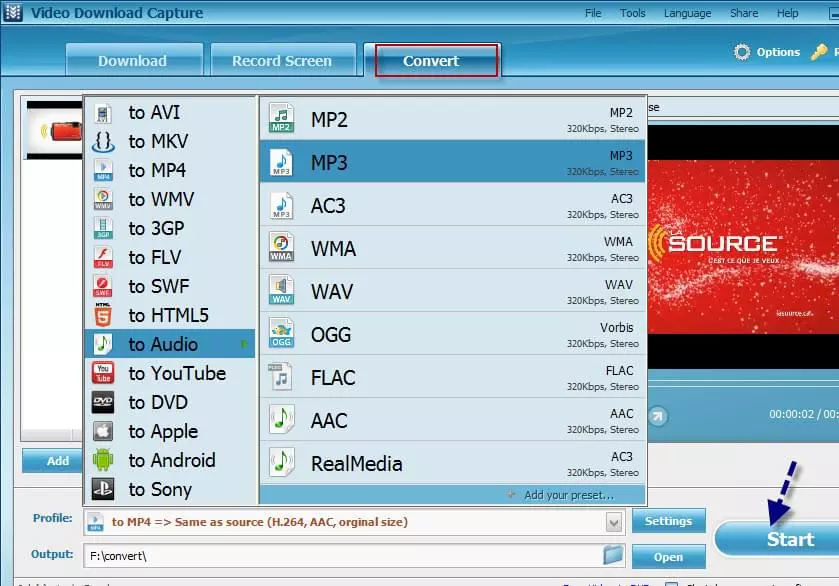The image size is (839, 586).
Task: Browse output folder using the folder icon
Action: click(613, 555)
